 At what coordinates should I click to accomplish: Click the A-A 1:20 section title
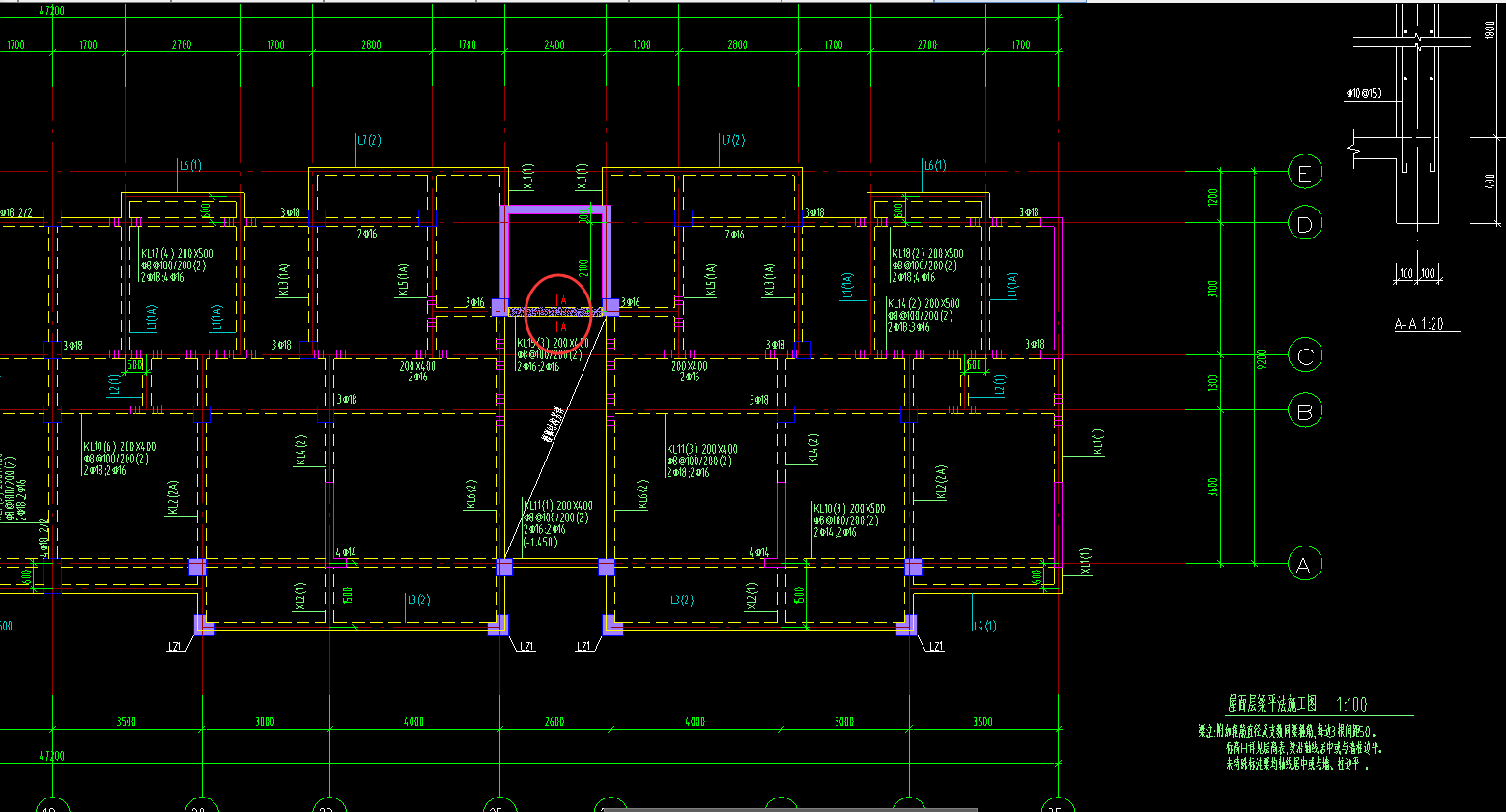tap(1419, 324)
